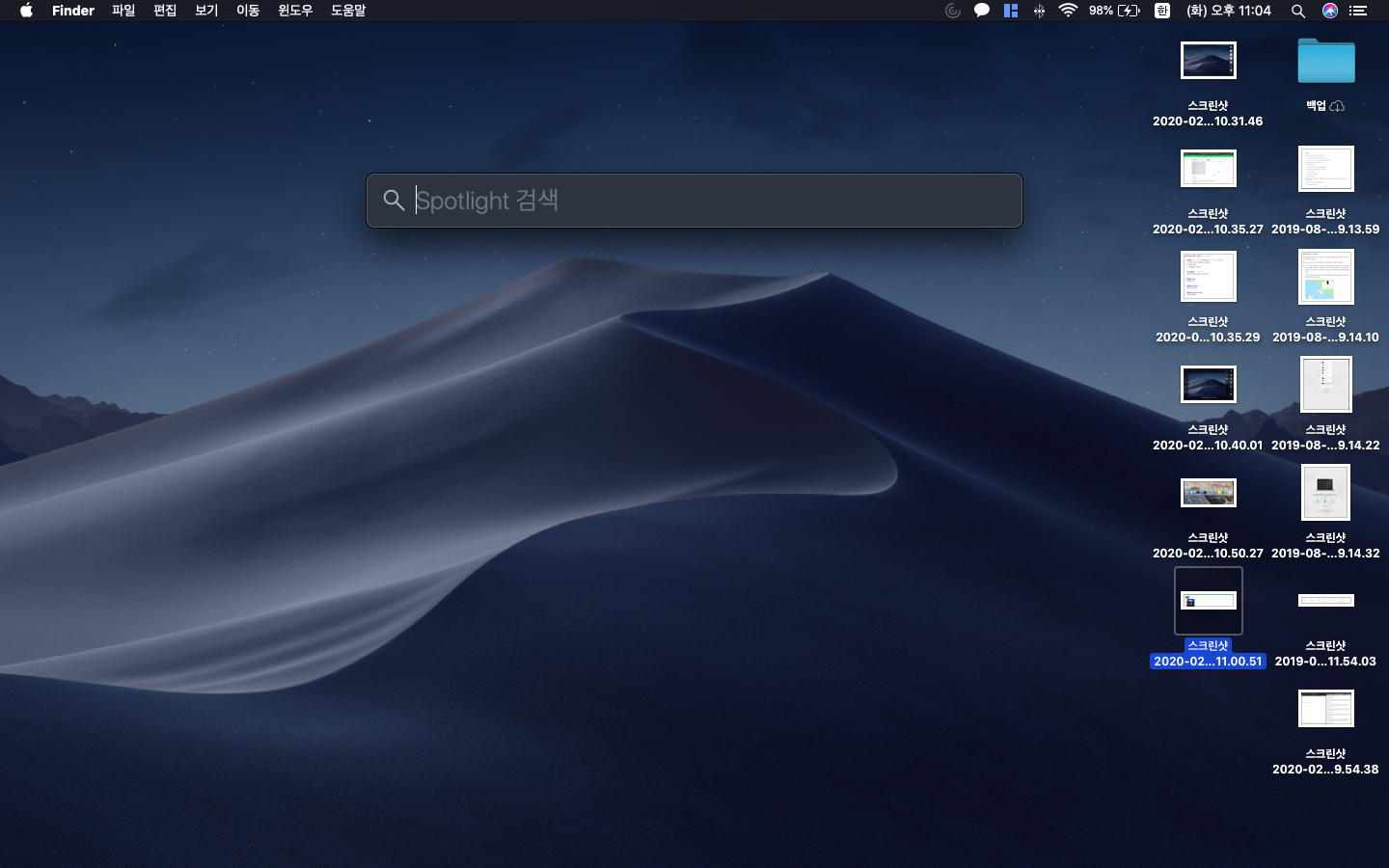
Task: Select the 백업 folder on the desktop
Action: click(x=1326, y=61)
